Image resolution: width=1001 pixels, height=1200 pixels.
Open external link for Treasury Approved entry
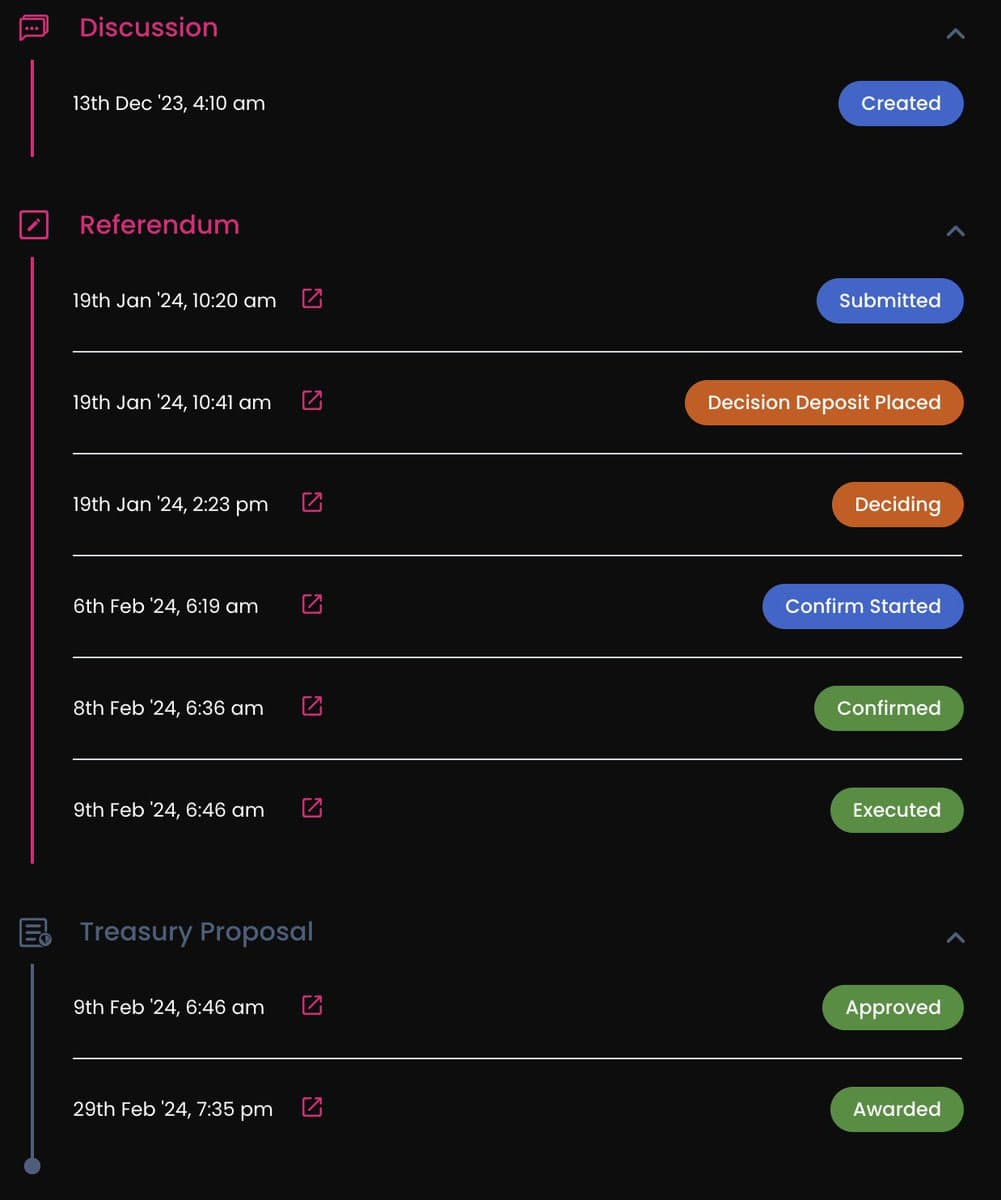pos(312,1005)
